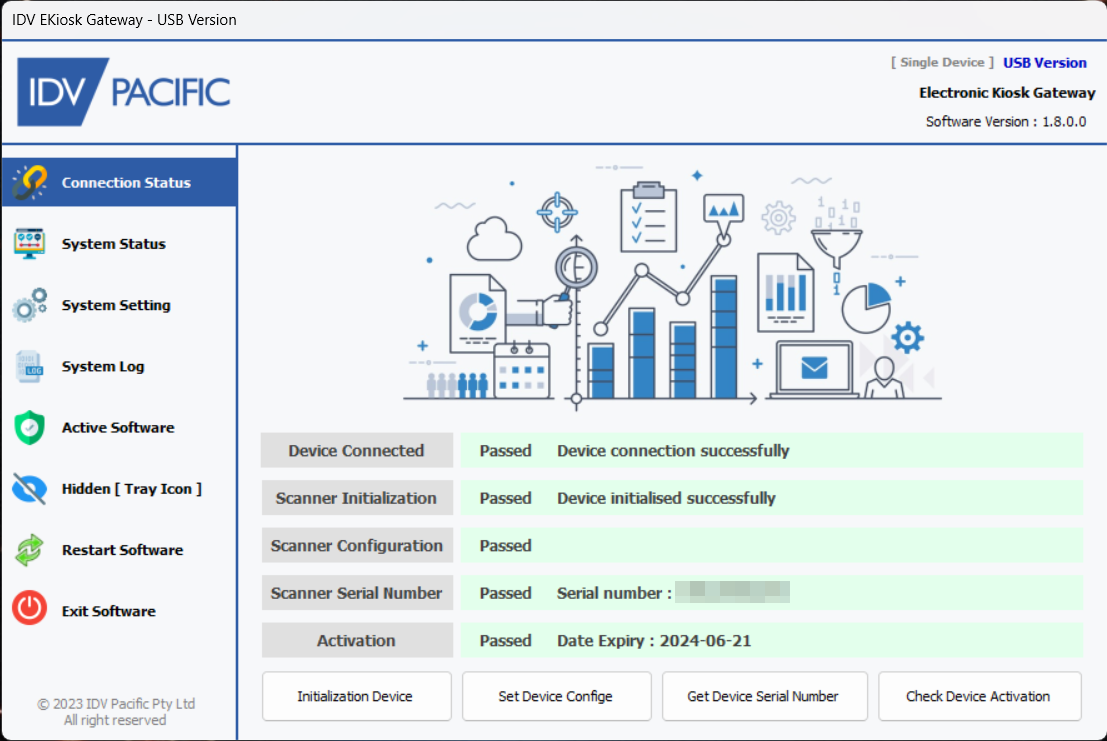Screen dimensions: 1107x741
Task: Click the Set Device Confige button
Action: (556, 697)
